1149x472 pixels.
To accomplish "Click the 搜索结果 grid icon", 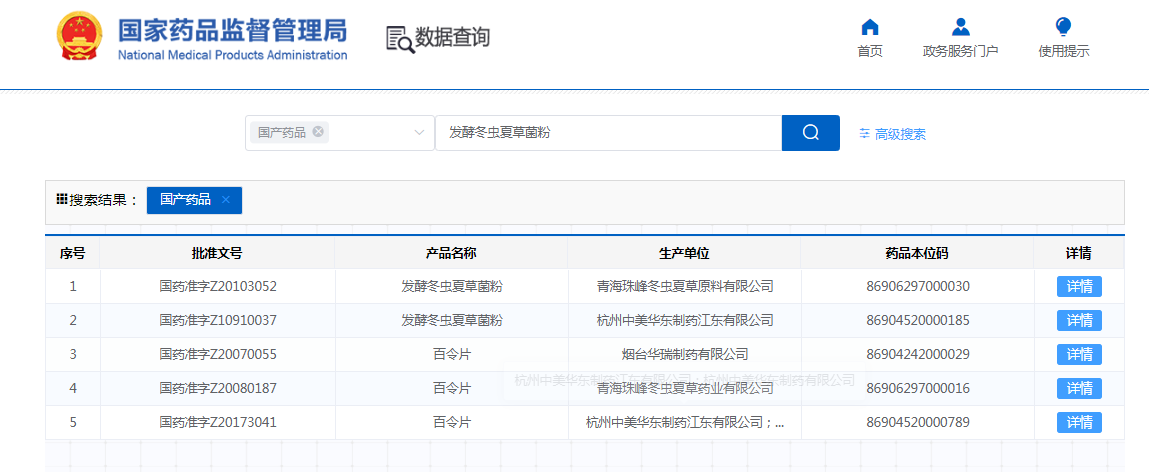I will (x=62, y=199).
